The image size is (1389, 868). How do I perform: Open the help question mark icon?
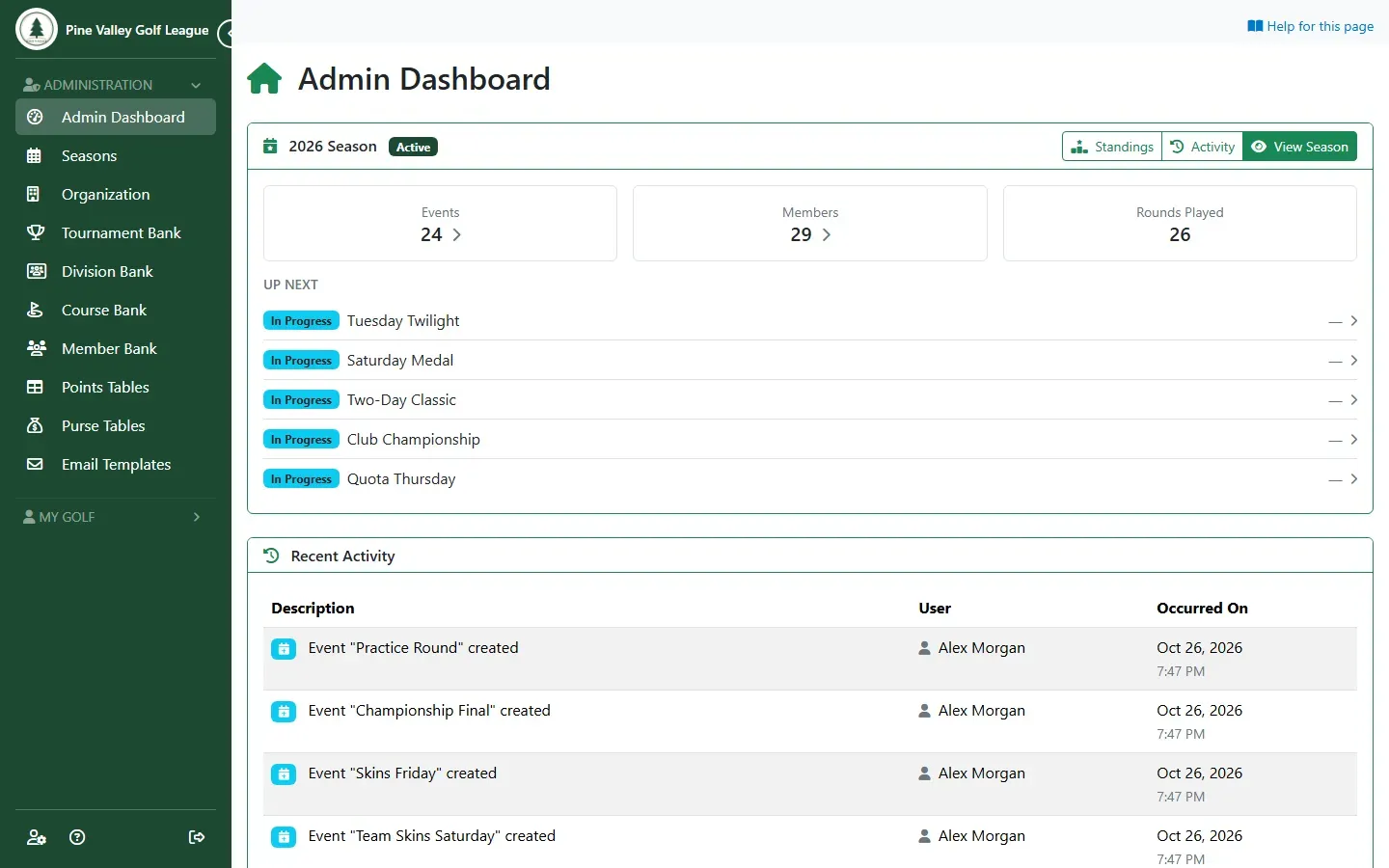coord(78,837)
